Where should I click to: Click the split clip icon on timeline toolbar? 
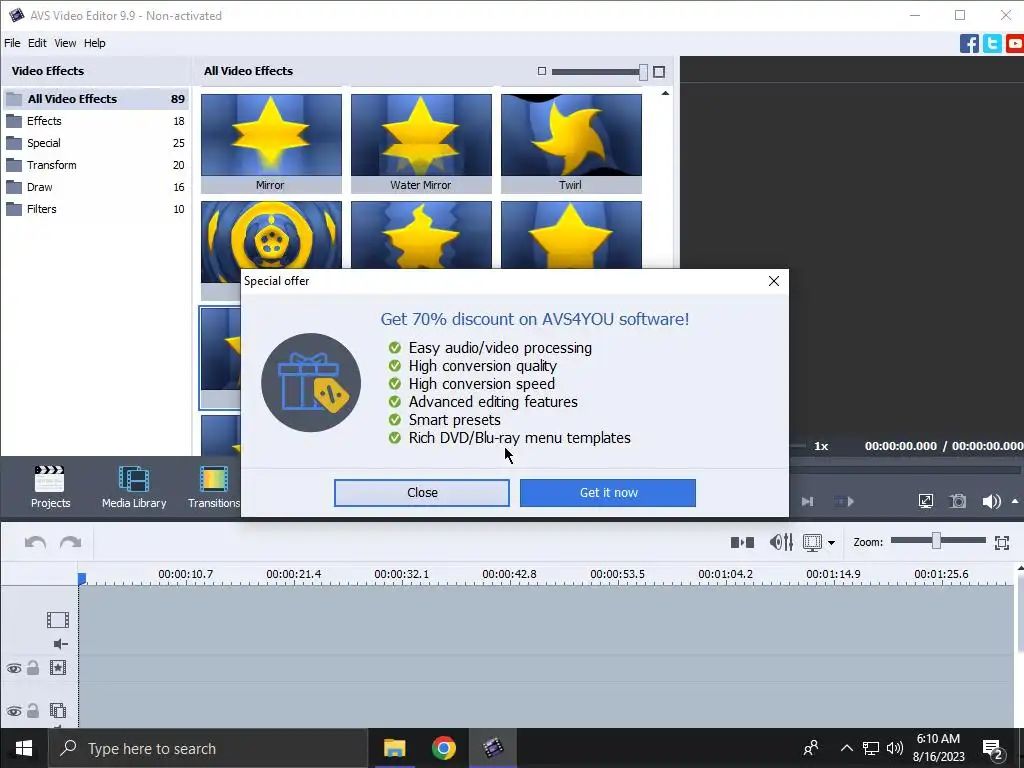[742, 542]
